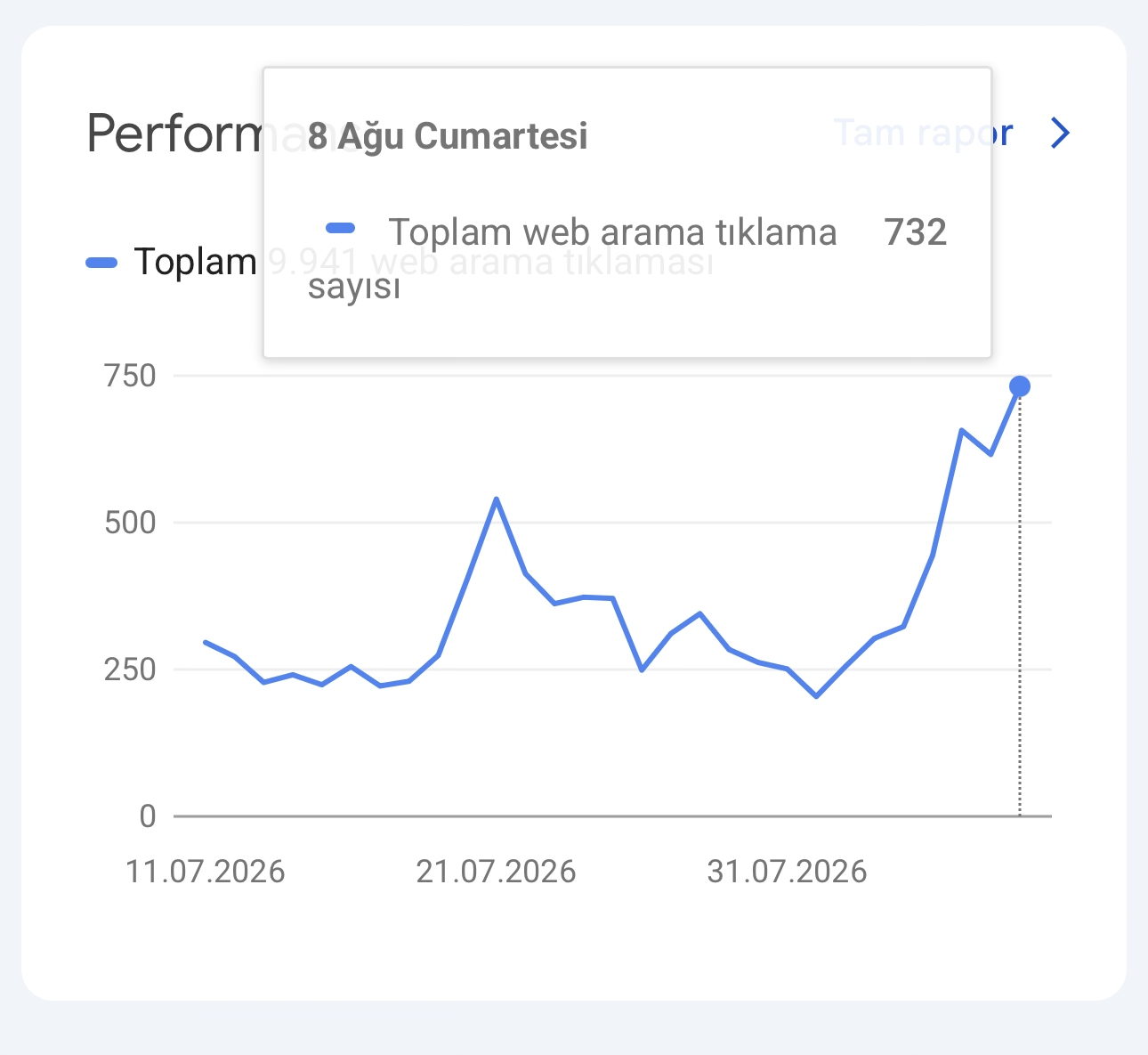Click the chevron arrow next to Tam rapor

click(x=1059, y=134)
